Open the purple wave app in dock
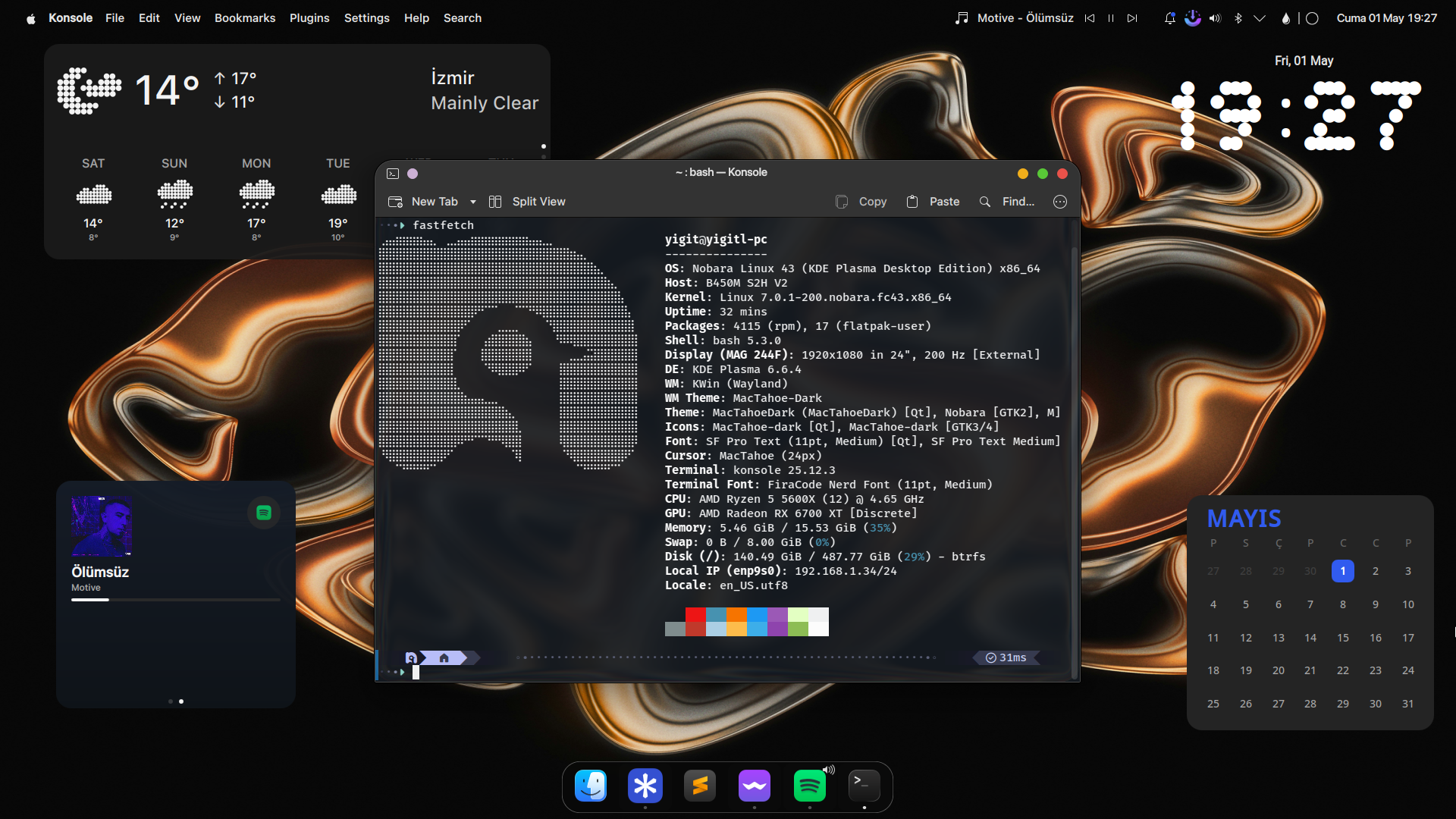This screenshot has height=819, width=1456. (755, 786)
